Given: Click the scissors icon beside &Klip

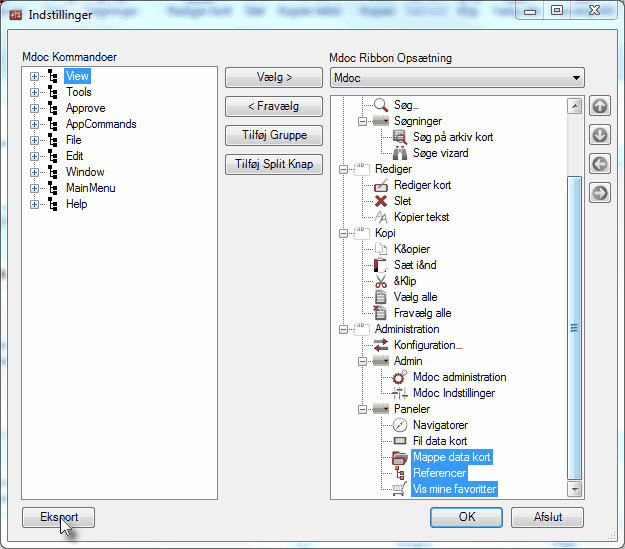Looking at the screenshot, I should coord(381,281).
